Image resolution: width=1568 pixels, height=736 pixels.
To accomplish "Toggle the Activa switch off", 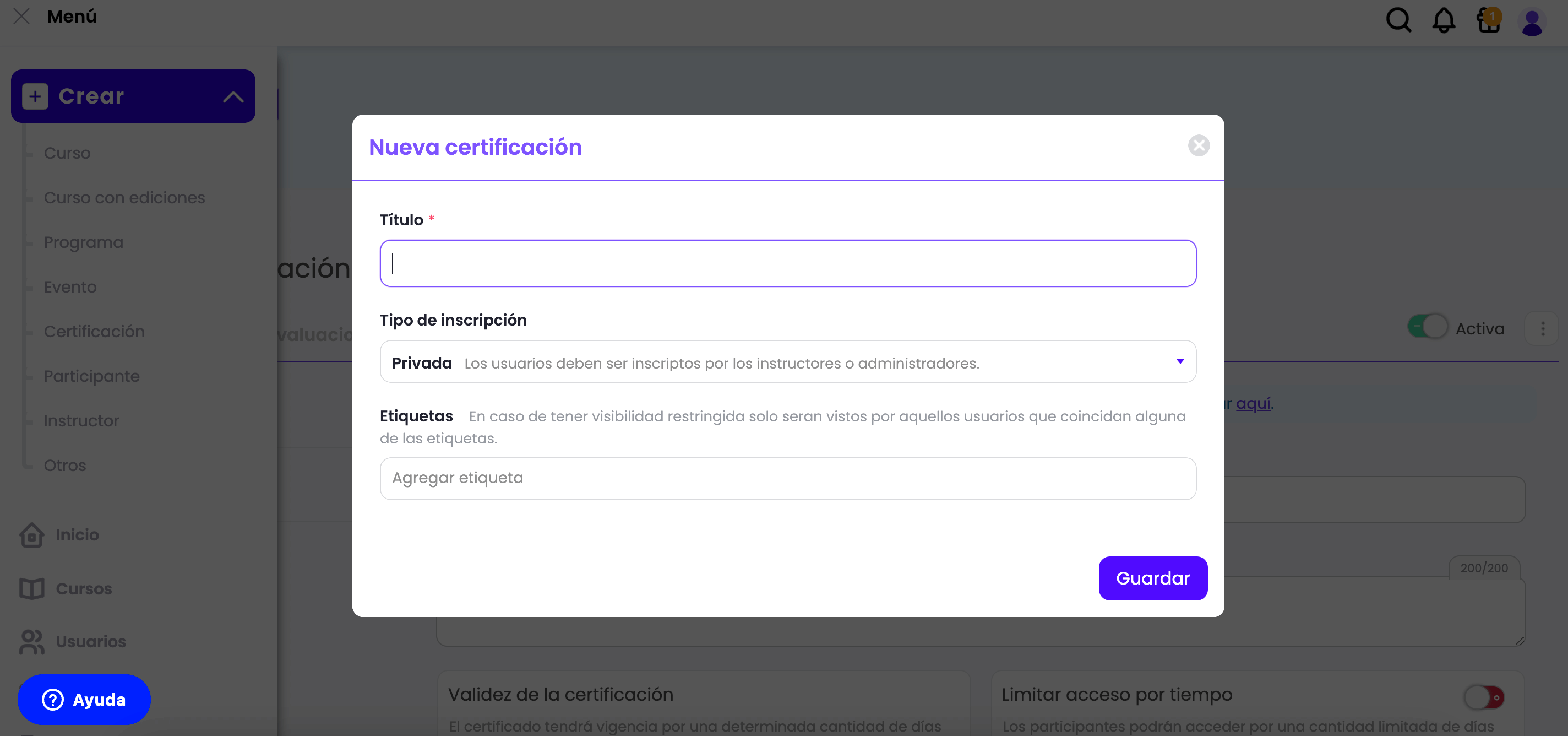I will tap(1428, 327).
